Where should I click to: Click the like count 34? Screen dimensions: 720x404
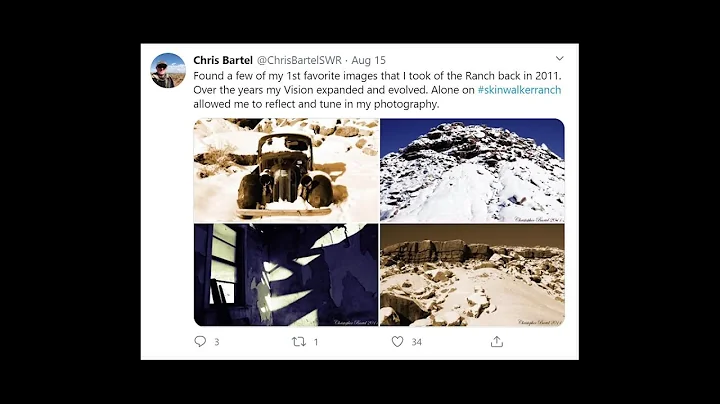click(416, 342)
